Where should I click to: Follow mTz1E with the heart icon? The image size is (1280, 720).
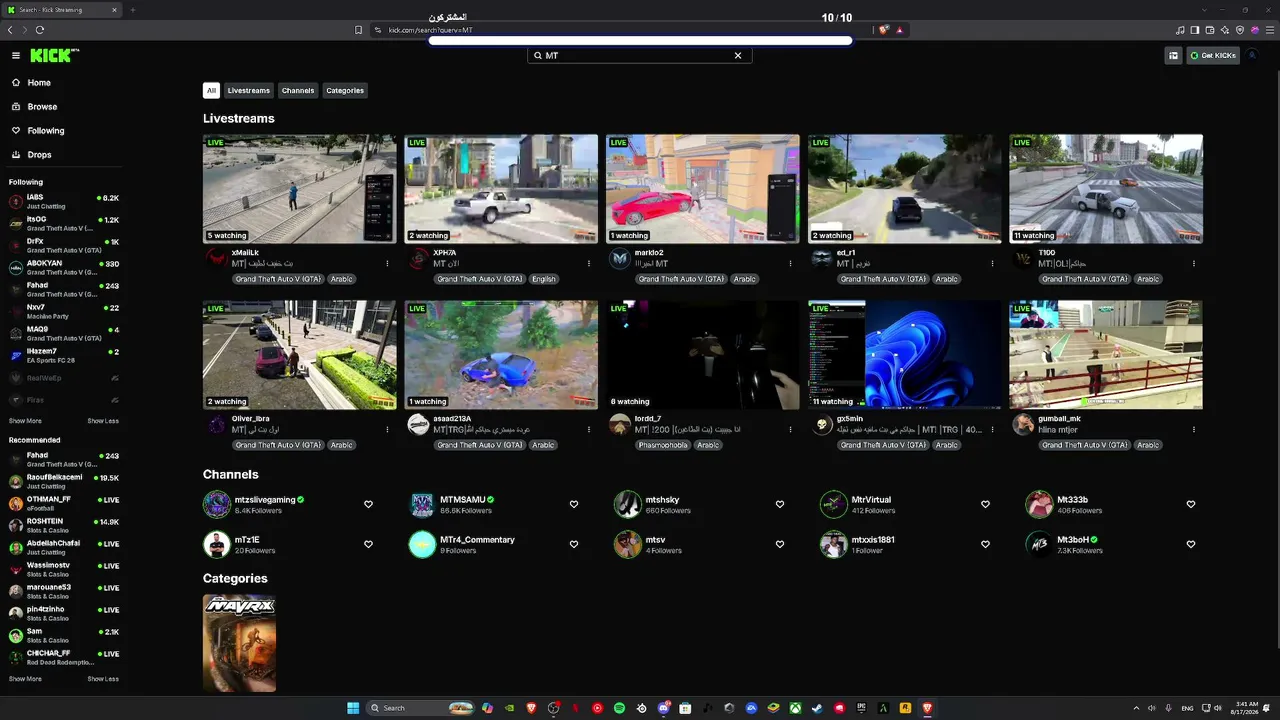[x=368, y=544]
